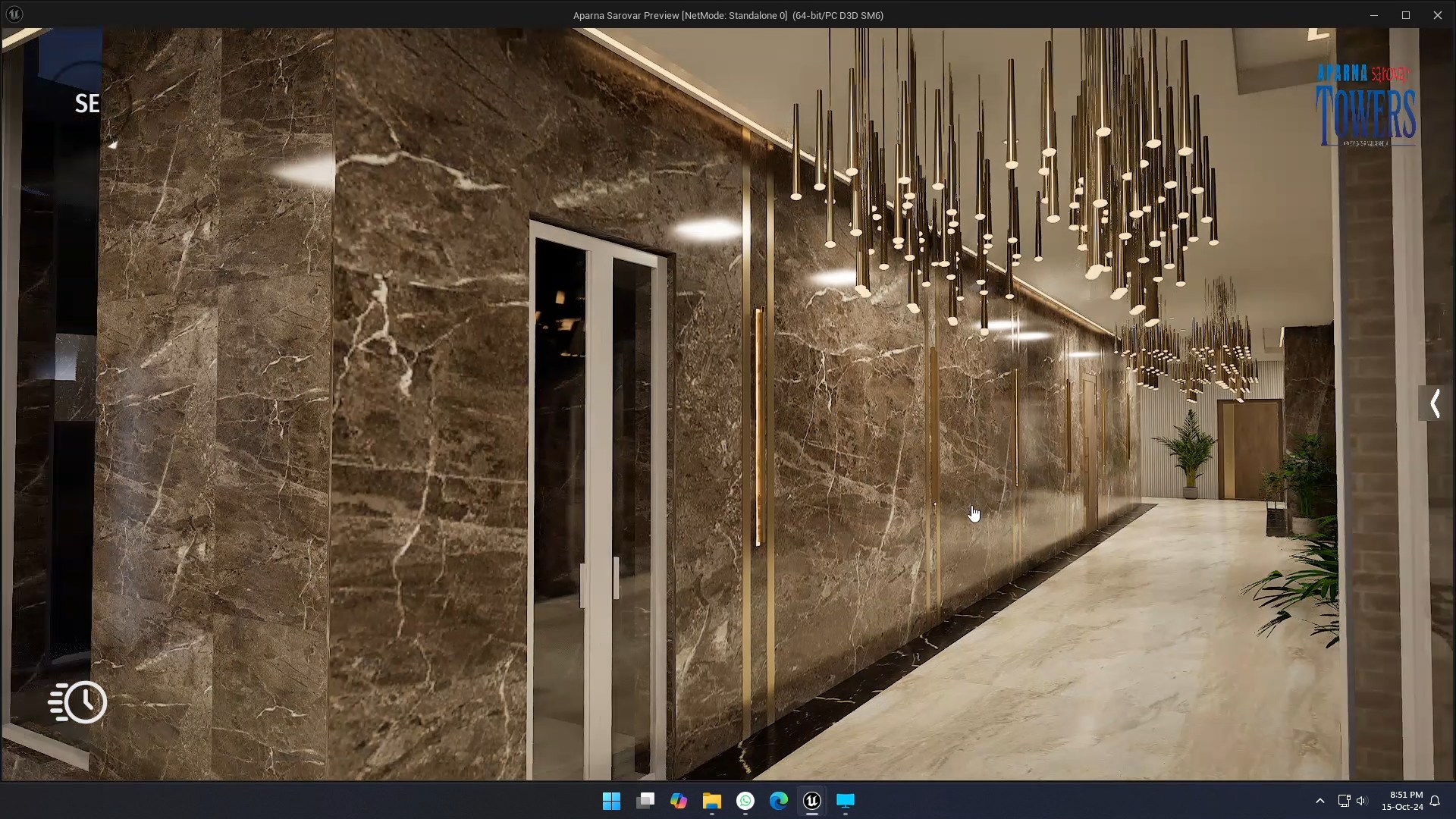Click the monitor app icon on the taskbar
1456x819 pixels.
pyautogui.click(x=845, y=802)
